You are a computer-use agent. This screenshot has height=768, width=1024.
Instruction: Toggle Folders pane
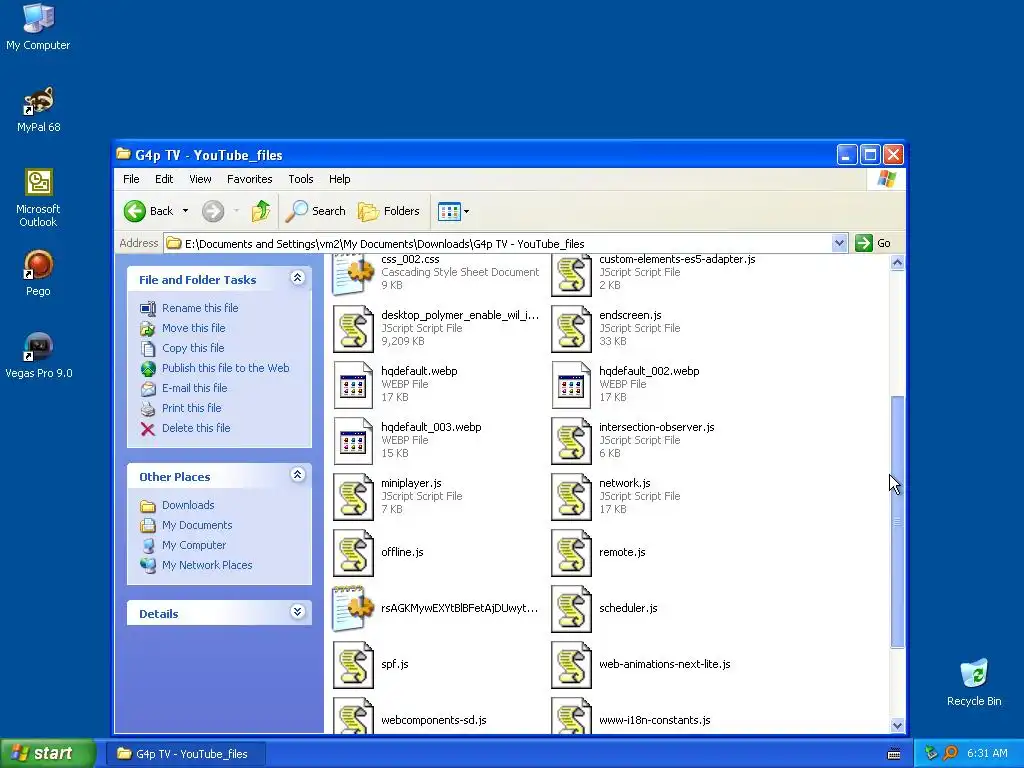(x=389, y=211)
